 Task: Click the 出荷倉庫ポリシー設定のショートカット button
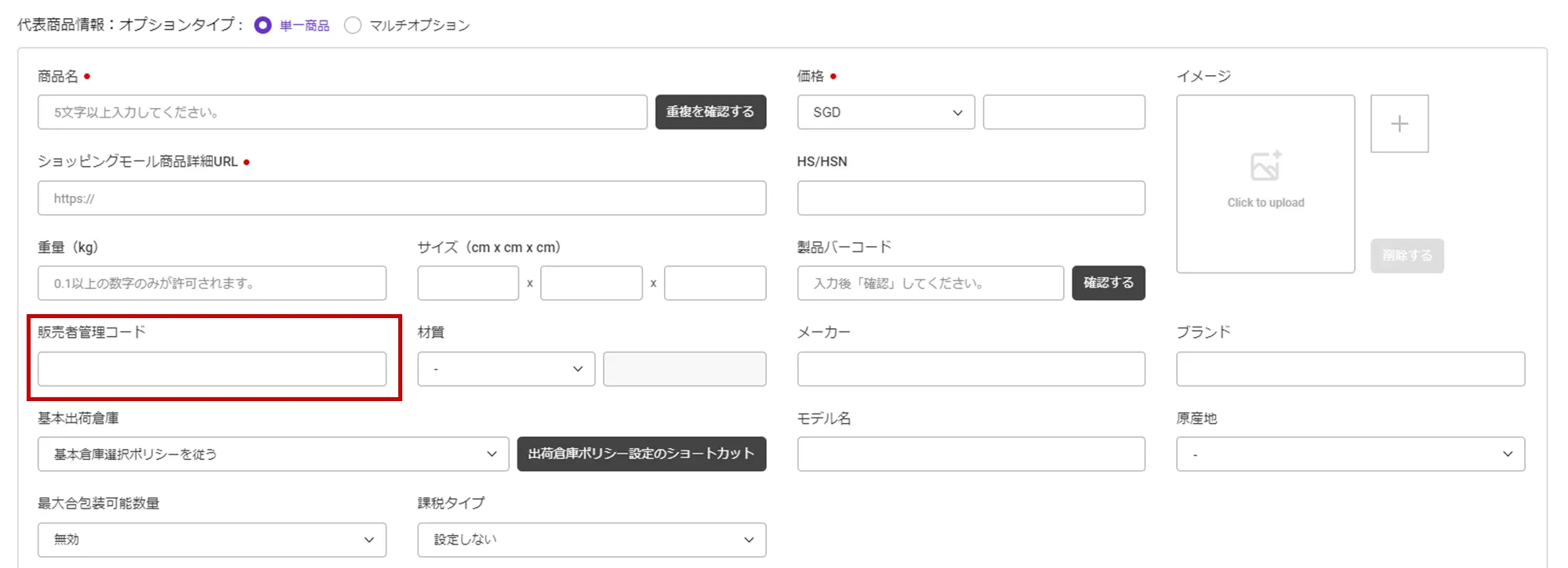(x=641, y=454)
